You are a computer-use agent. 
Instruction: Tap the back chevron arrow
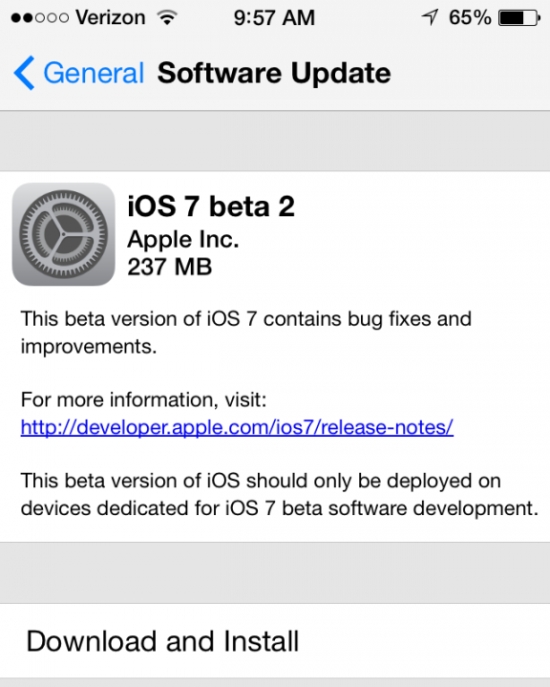[x=24, y=73]
